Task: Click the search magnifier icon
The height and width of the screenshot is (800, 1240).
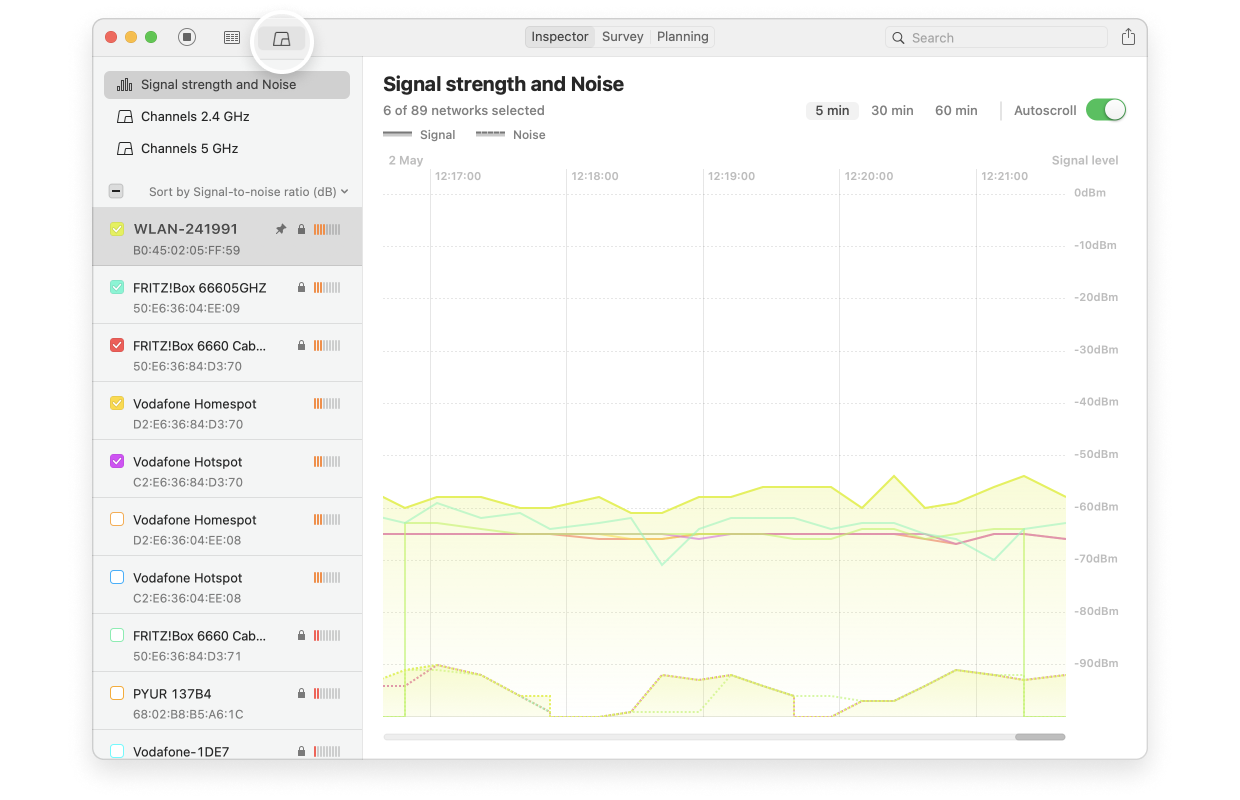Action: click(x=898, y=38)
